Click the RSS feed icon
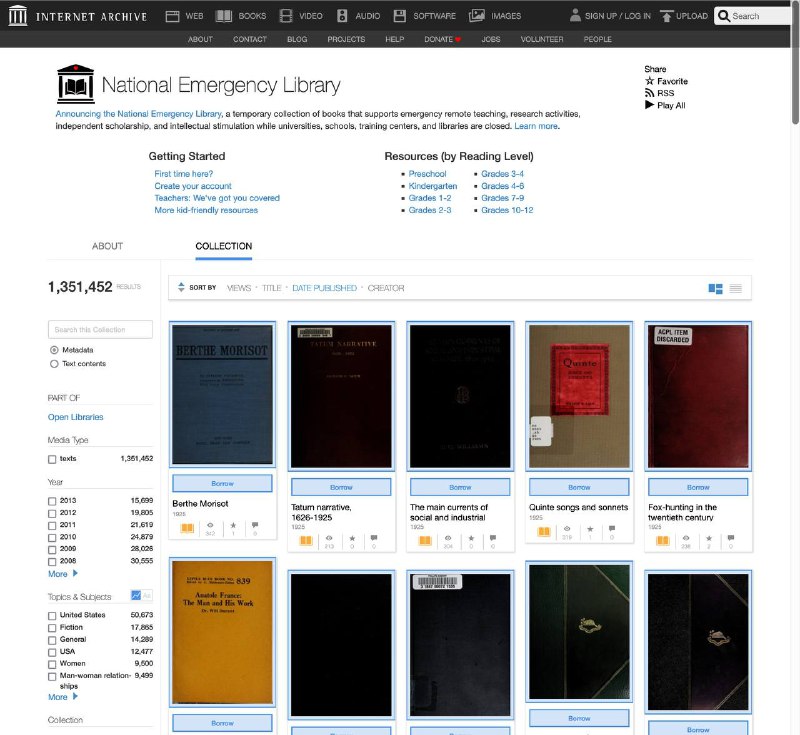 click(649, 93)
